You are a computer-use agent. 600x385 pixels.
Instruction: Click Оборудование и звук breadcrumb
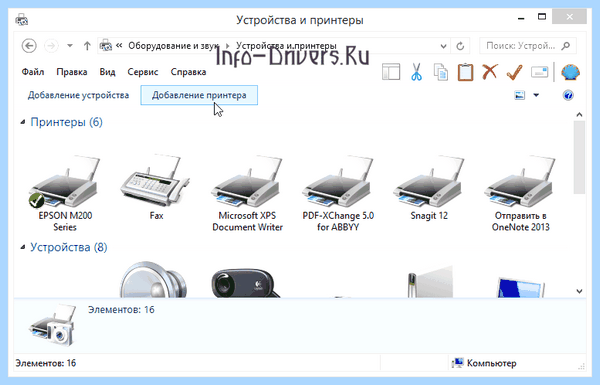(x=173, y=46)
